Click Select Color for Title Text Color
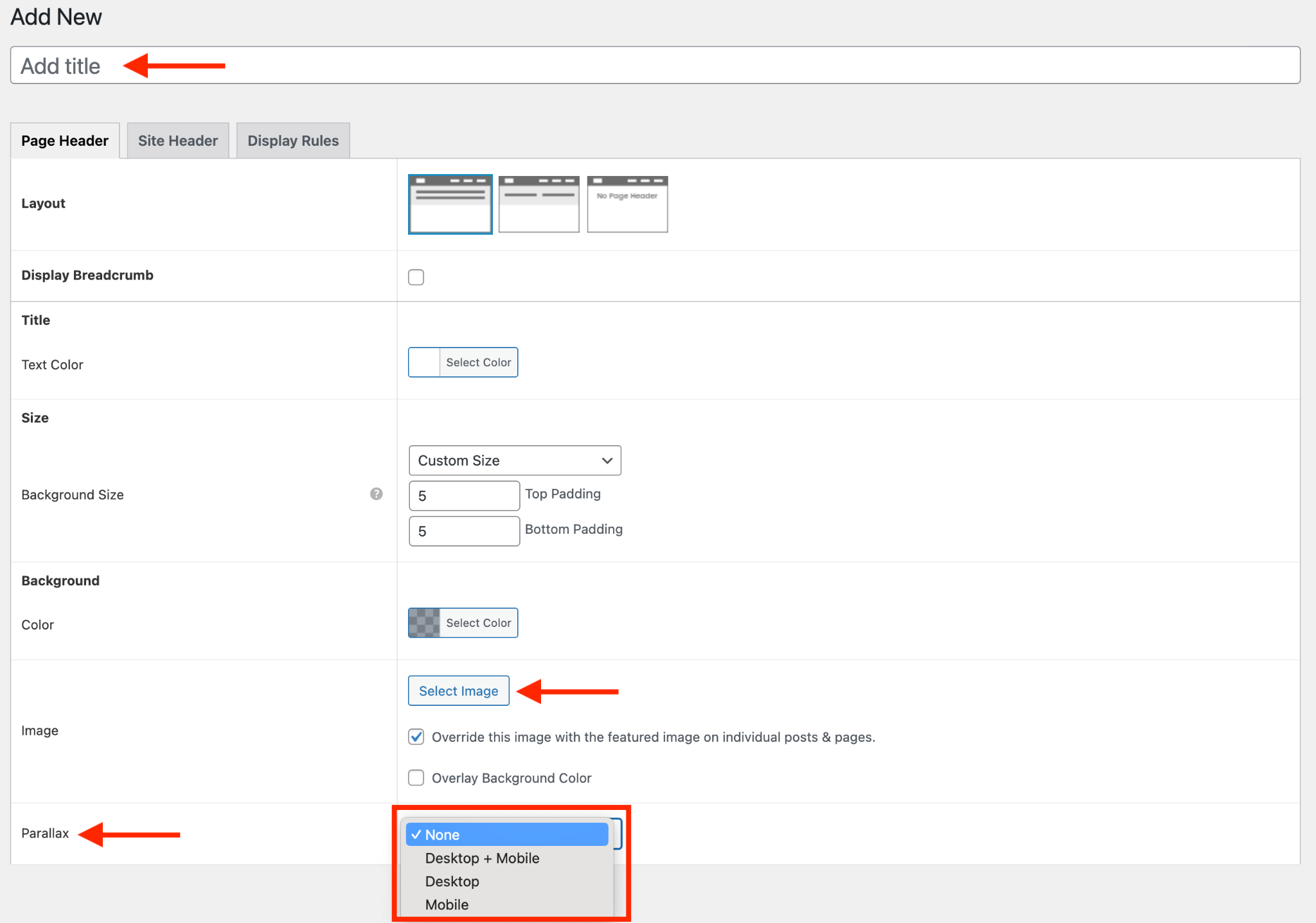The image size is (1316, 923). click(x=479, y=362)
